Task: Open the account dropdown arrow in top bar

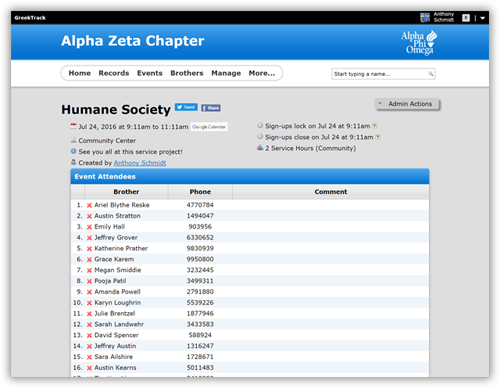Action: [x=482, y=18]
